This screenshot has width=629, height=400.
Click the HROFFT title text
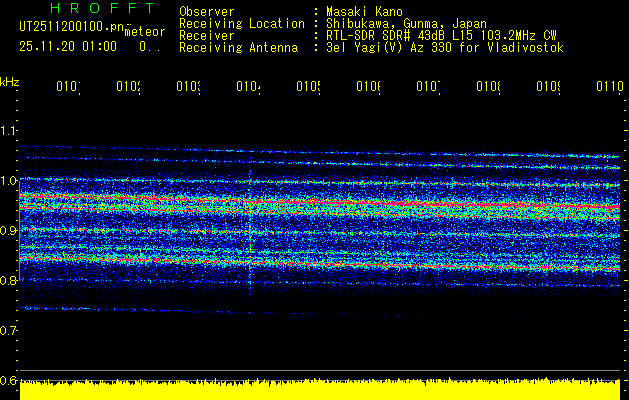pyautogui.click(x=95, y=8)
